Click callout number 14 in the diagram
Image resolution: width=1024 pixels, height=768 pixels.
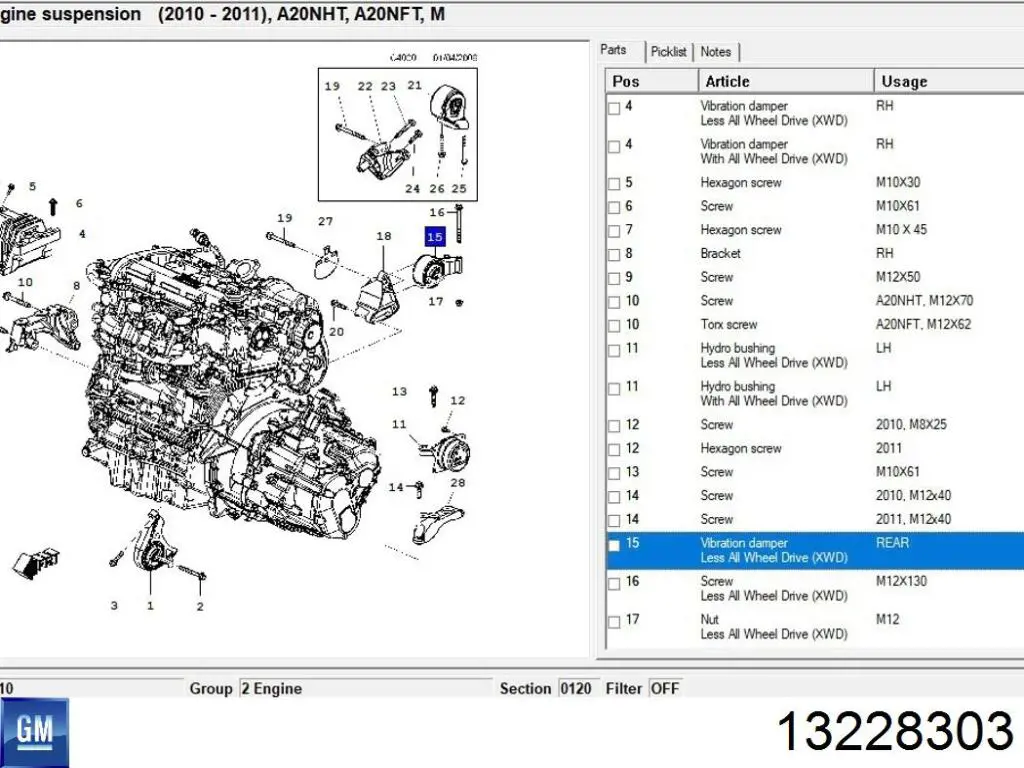(396, 487)
